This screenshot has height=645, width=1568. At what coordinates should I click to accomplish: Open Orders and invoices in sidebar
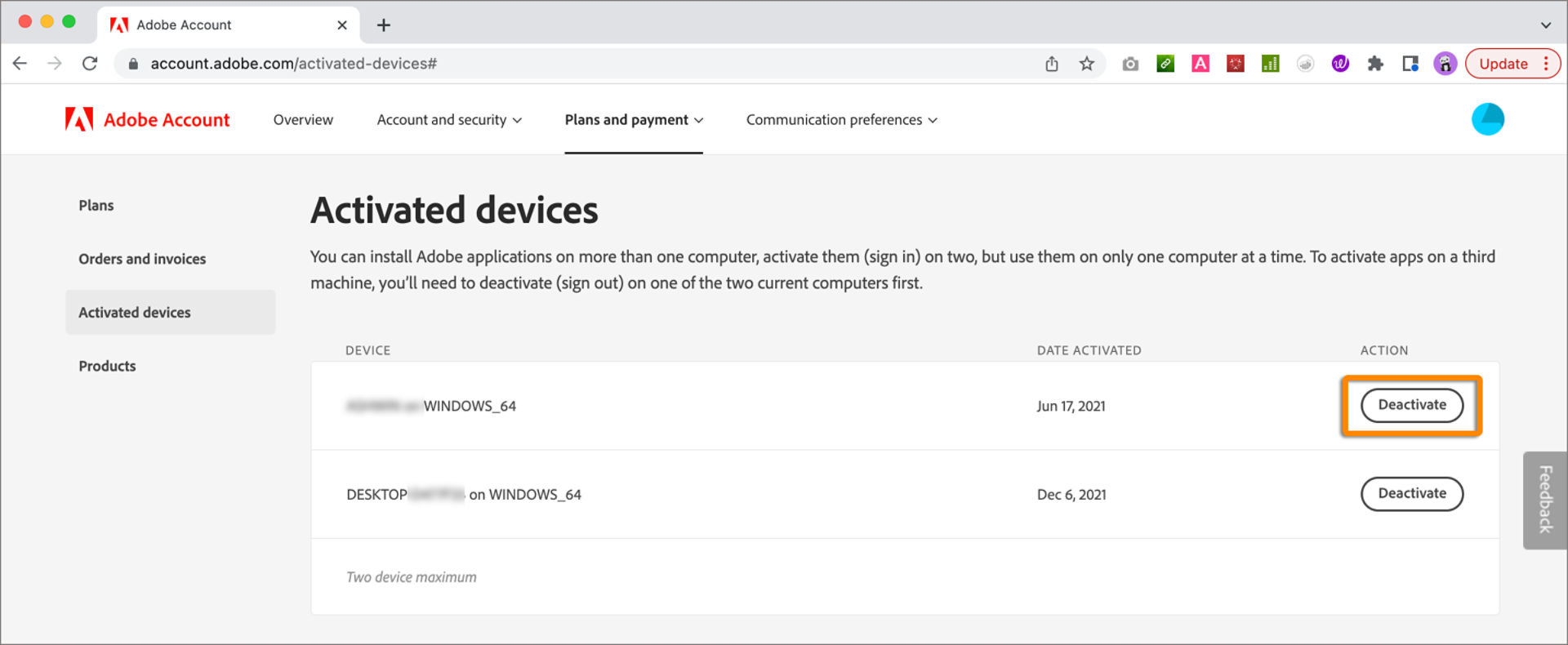click(x=142, y=259)
